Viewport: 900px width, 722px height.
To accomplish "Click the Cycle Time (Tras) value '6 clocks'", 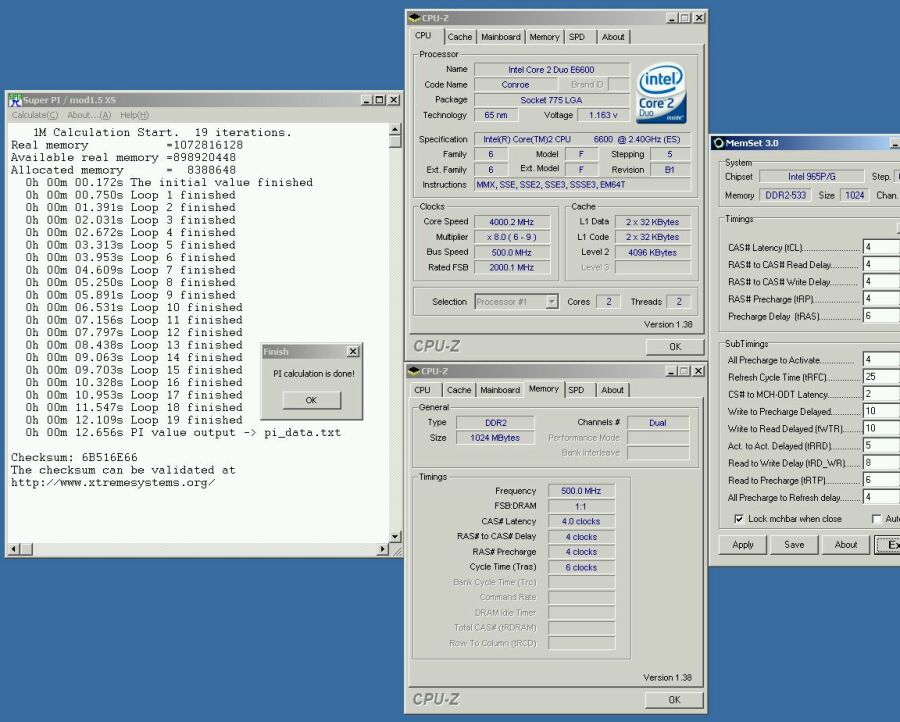I will point(581,568).
